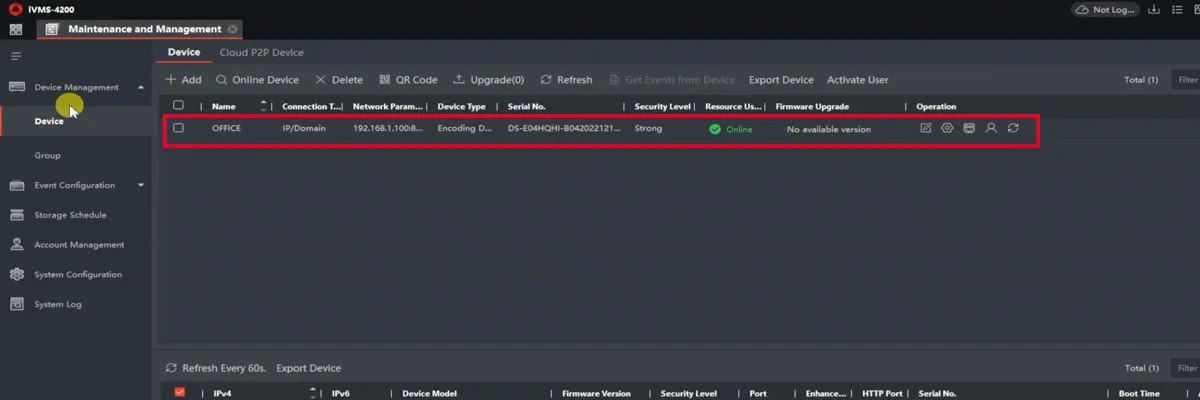The width and height of the screenshot is (1200, 400).
Task: Click the iVMS-4200 logo icon
Action: [x=15, y=9]
